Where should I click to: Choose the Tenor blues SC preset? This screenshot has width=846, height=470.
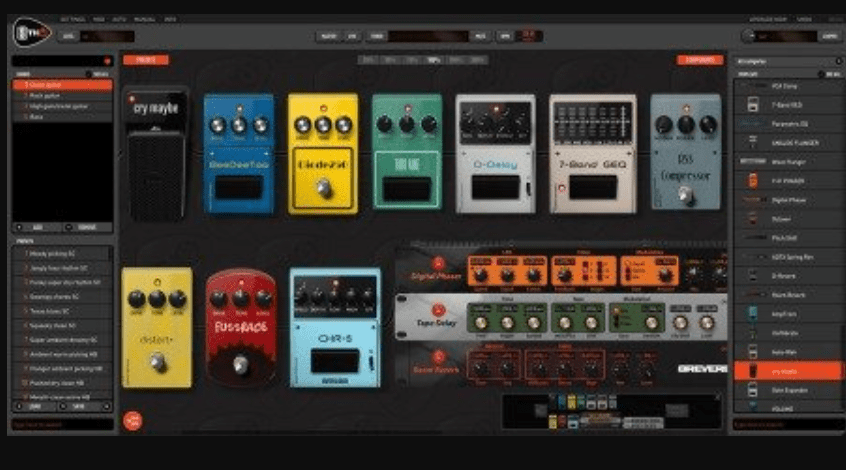coord(62,311)
